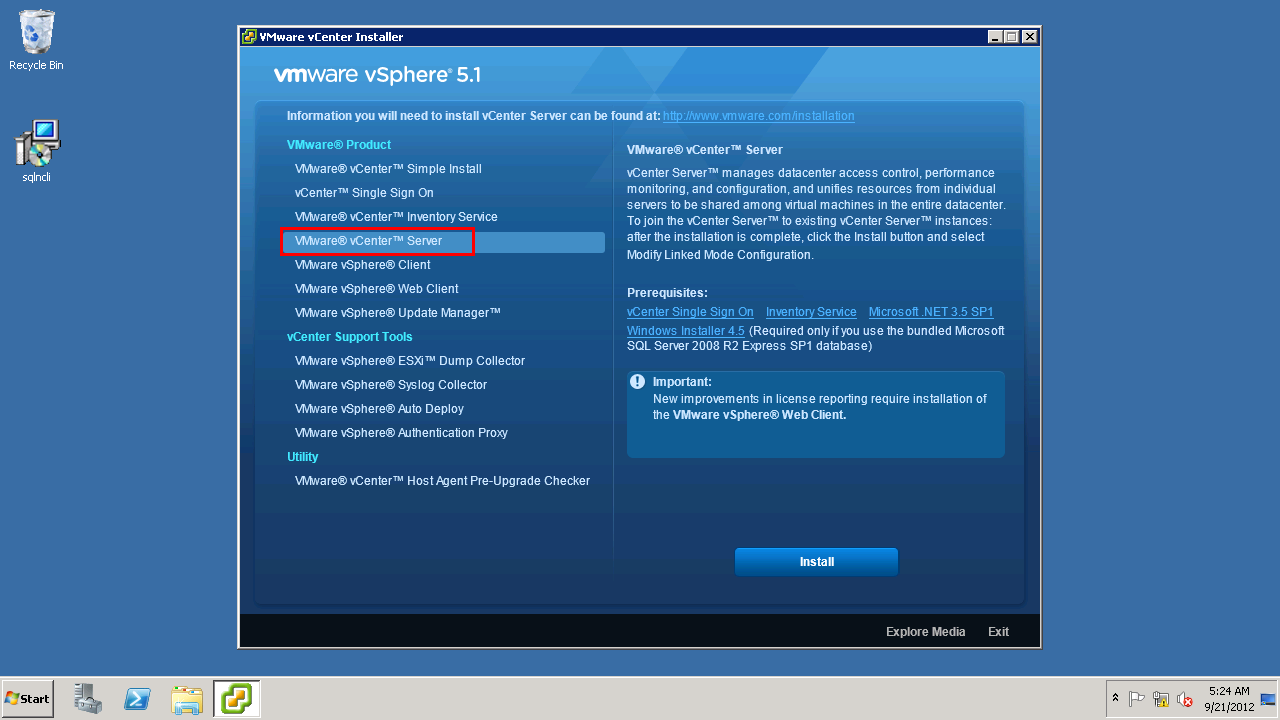Click the Microsoft .NET 3.5 SP1 prerequisite link
1280x720 pixels.
coord(930,312)
